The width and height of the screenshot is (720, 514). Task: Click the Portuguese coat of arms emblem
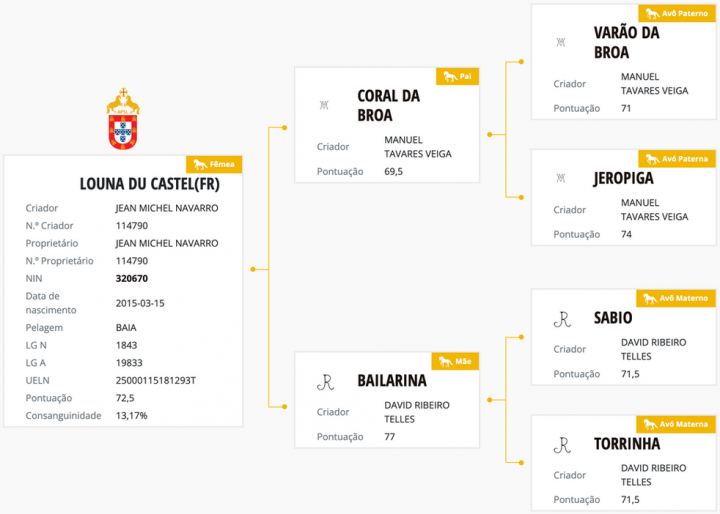pyautogui.click(x=123, y=120)
